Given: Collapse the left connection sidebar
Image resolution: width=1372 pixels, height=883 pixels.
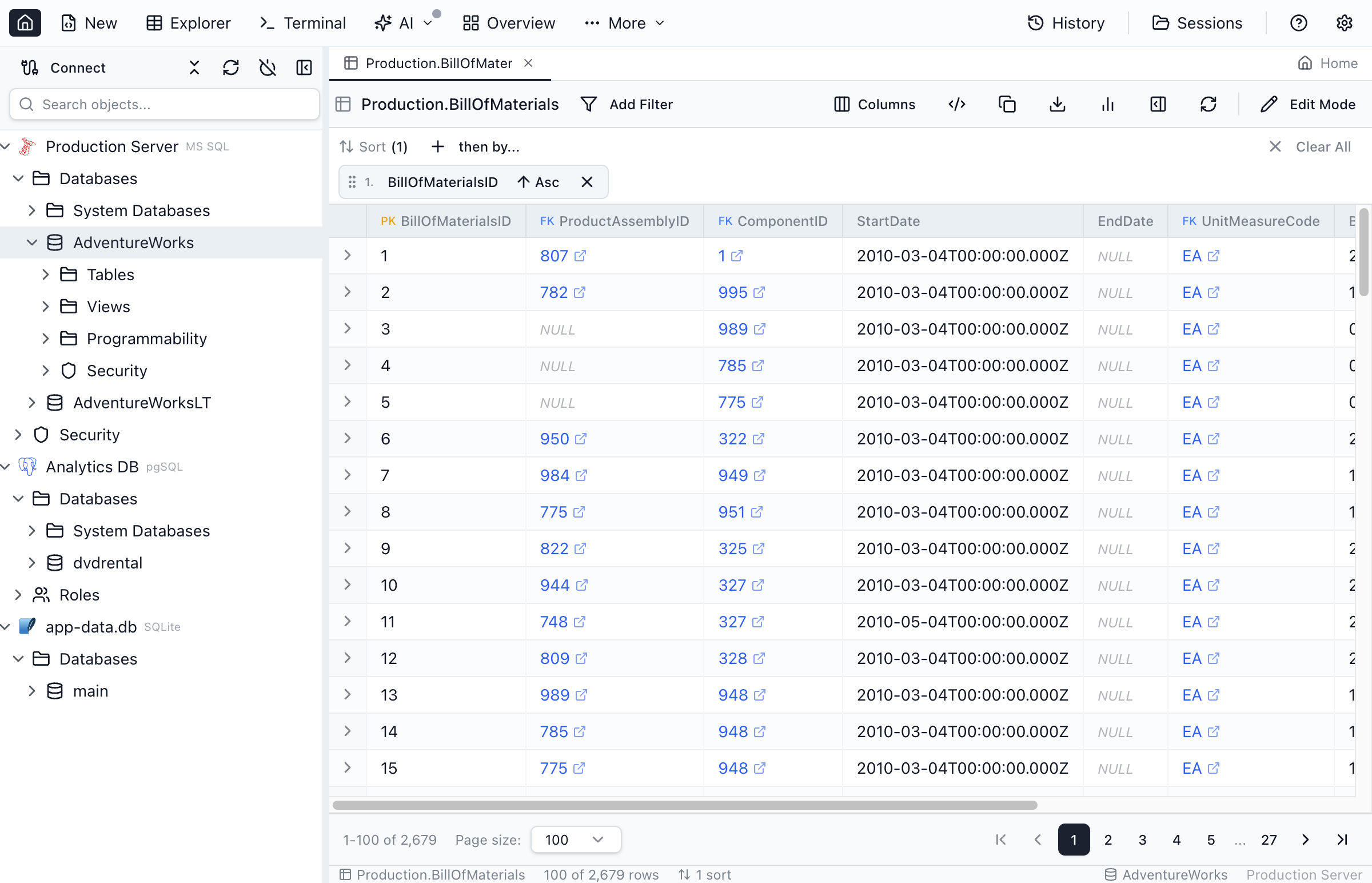Looking at the screenshot, I should tap(304, 67).
